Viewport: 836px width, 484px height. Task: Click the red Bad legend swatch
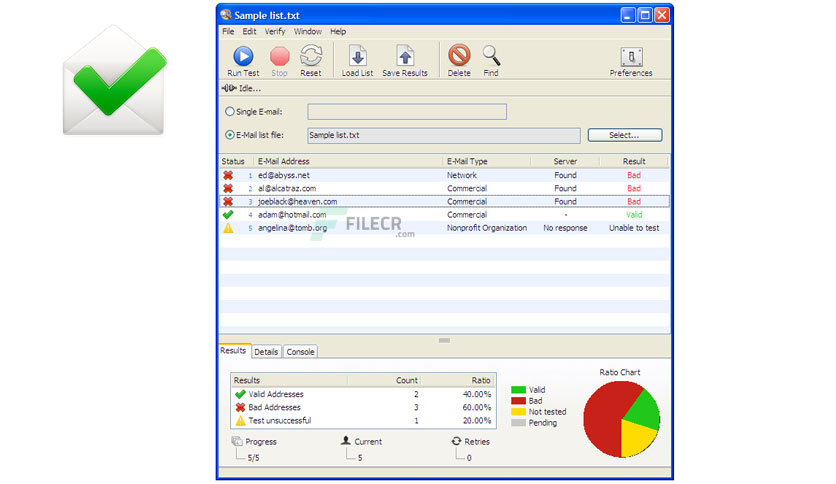coord(518,400)
